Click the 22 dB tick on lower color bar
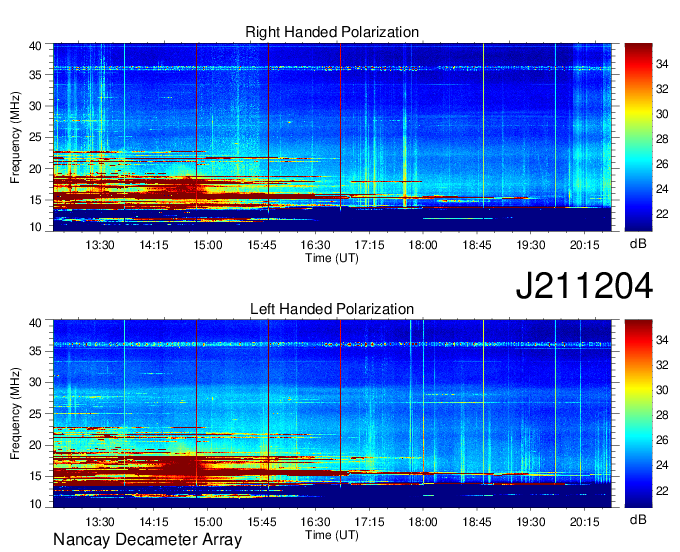This screenshot has height=552, width=680. pyautogui.click(x=662, y=491)
